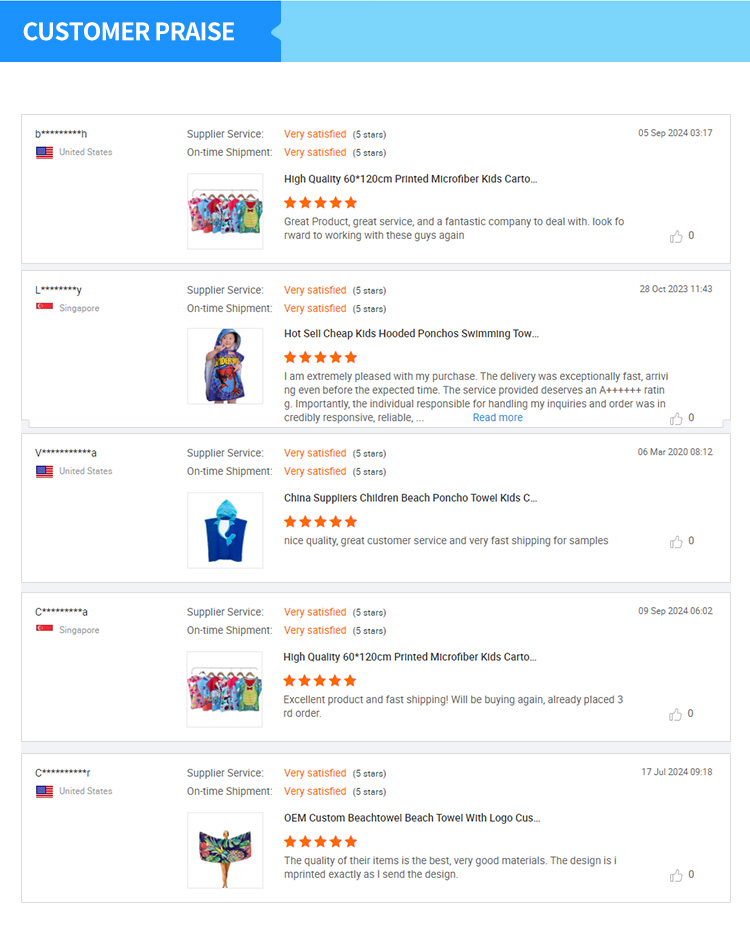Viewport: 750px width, 930px height.
Task: Like the 06 Mar 2020 review
Action: (677, 542)
